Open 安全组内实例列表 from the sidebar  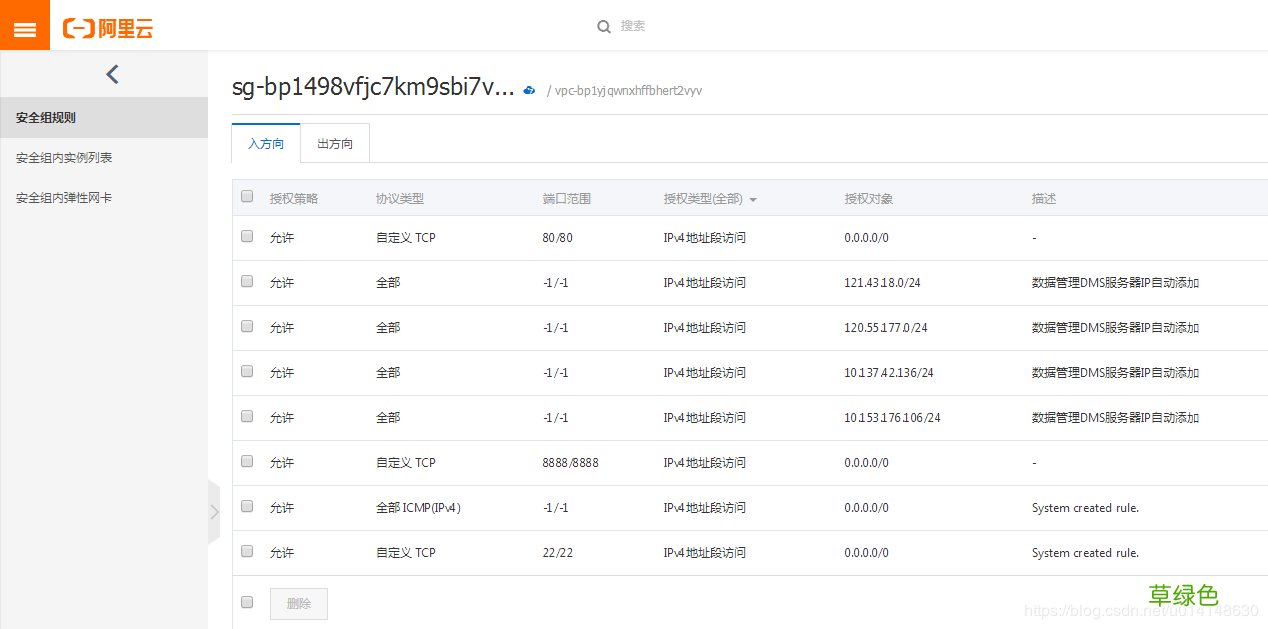pos(61,157)
